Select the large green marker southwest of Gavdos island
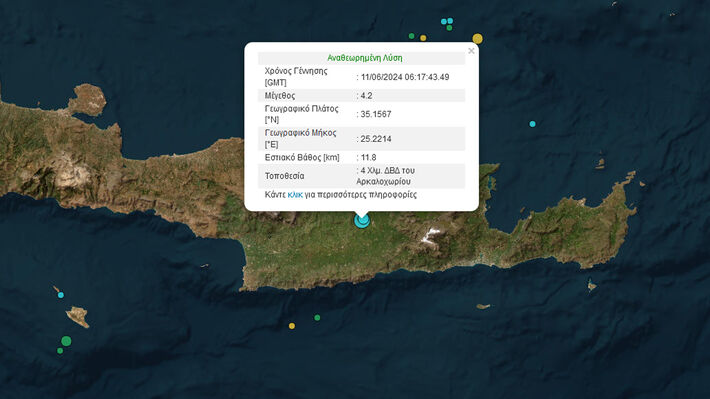Image resolution: width=710 pixels, height=399 pixels. point(66,341)
